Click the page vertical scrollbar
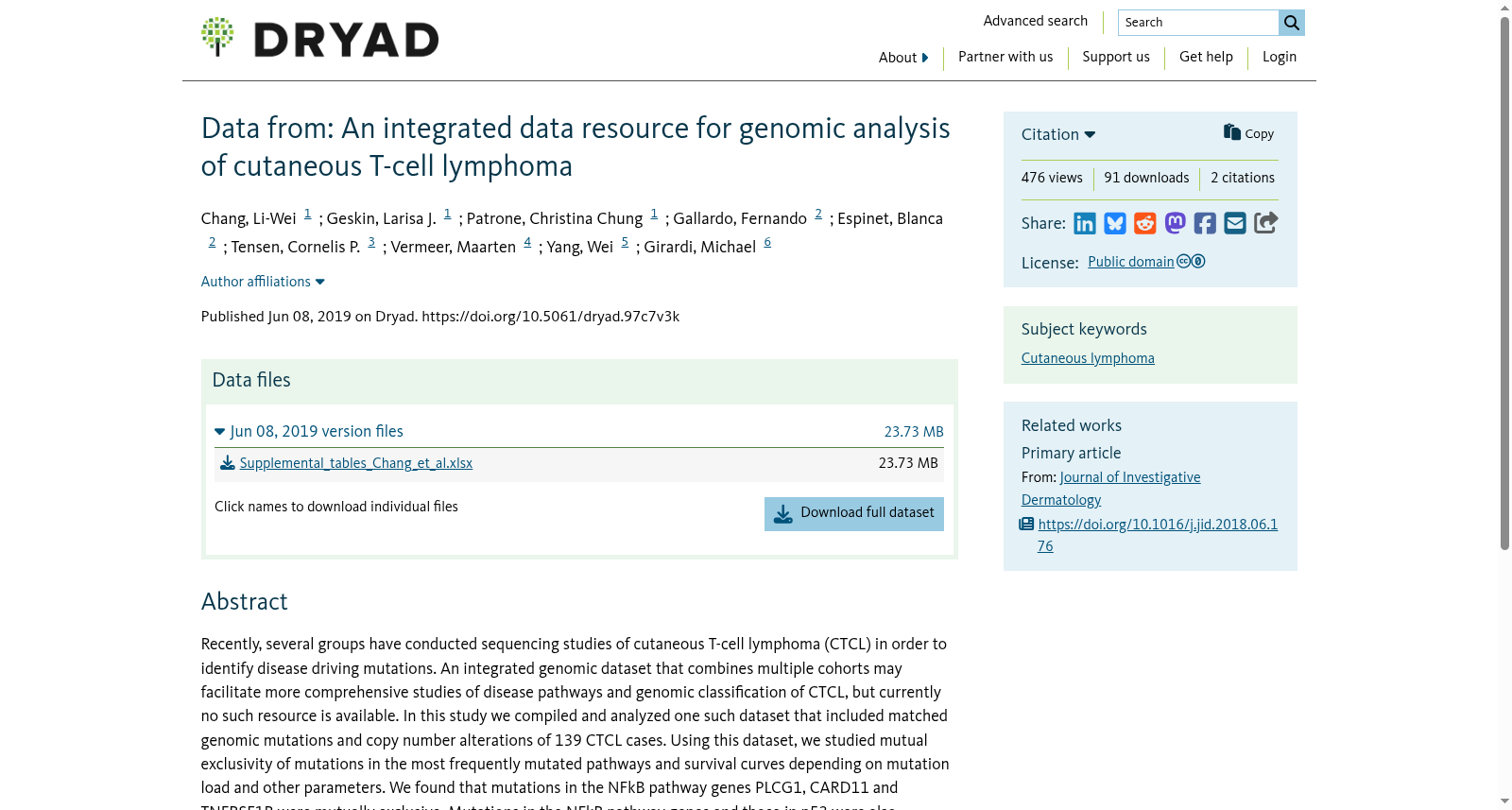This screenshot has height=810, width=1512. click(1504, 284)
